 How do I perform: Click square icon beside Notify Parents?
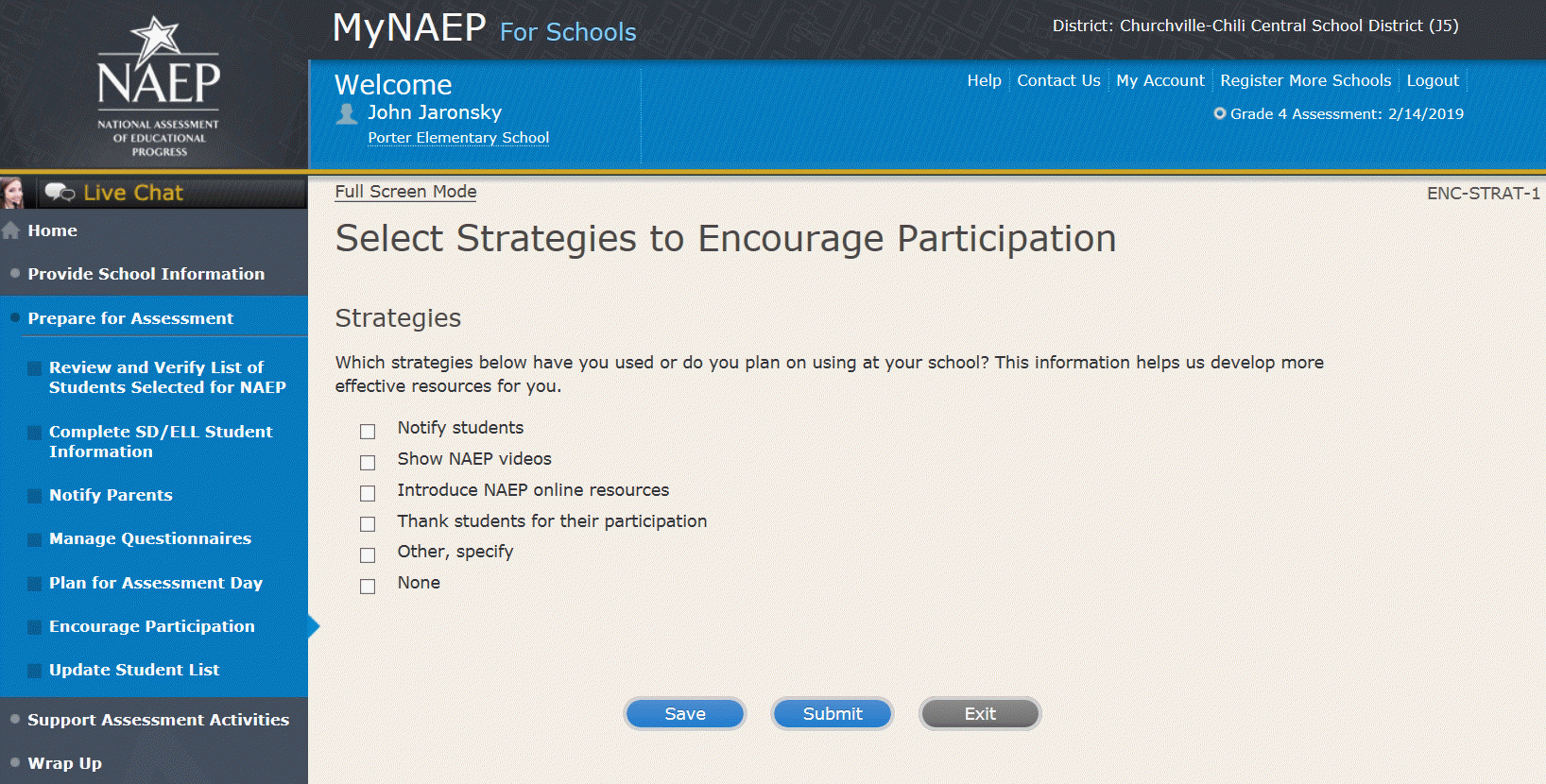[x=34, y=496]
